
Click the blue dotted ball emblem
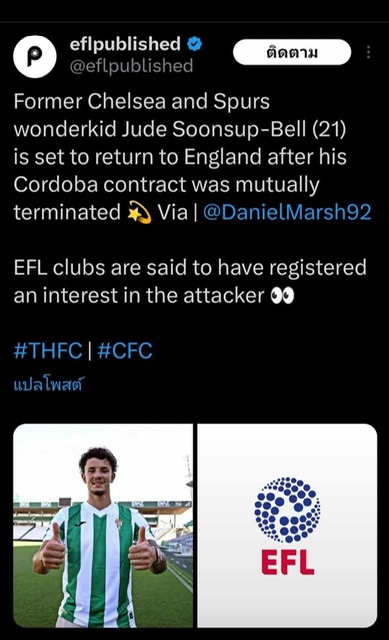coord(287,510)
